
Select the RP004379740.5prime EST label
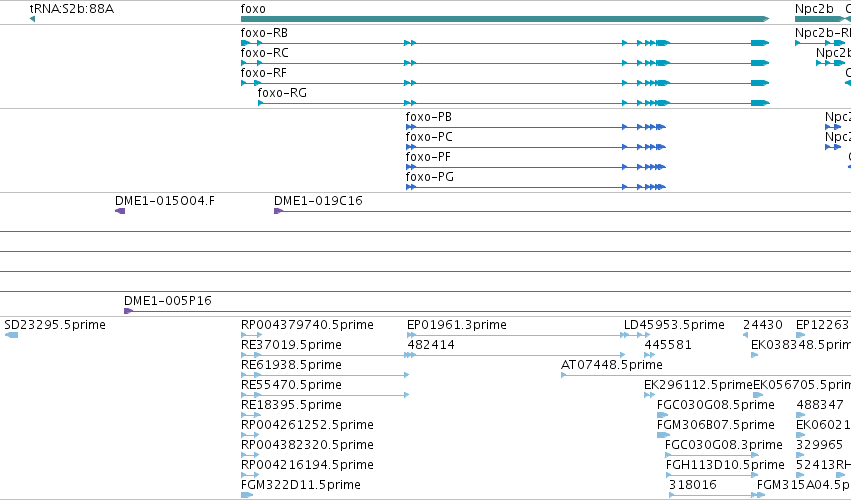pos(307,325)
